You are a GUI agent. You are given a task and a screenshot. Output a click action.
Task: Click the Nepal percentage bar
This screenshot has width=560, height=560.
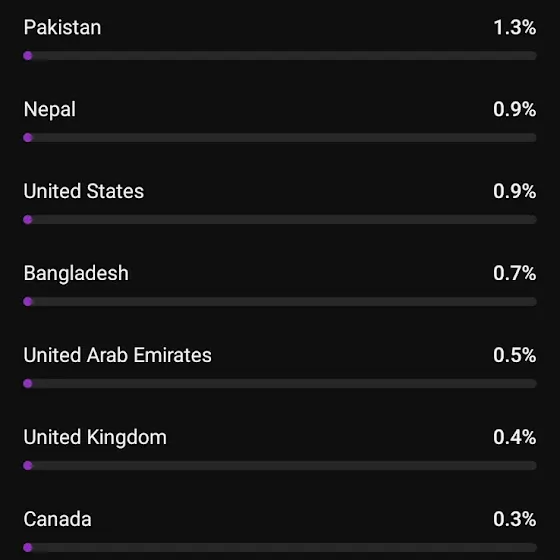point(280,138)
